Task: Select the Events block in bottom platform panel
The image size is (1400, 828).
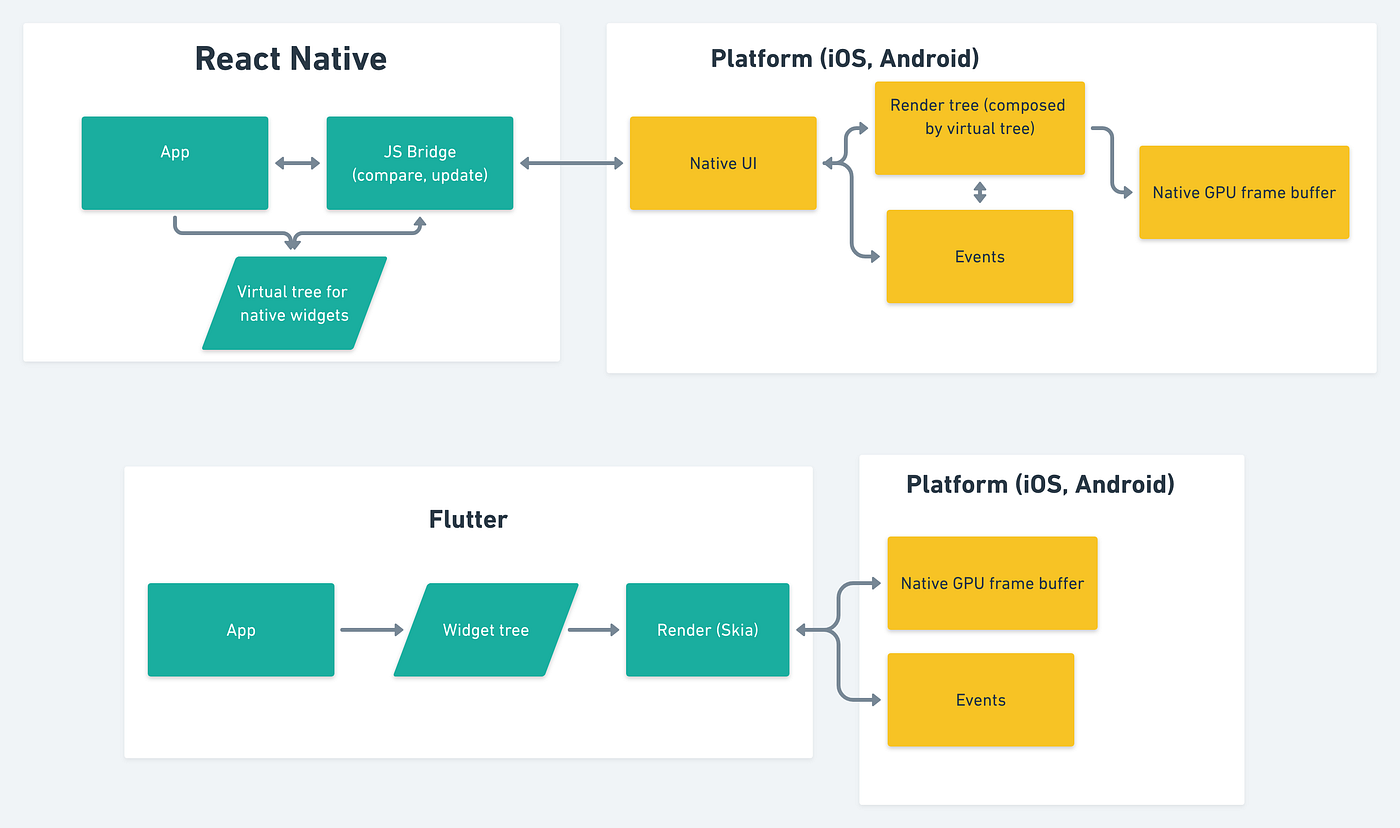Action: (980, 700)
